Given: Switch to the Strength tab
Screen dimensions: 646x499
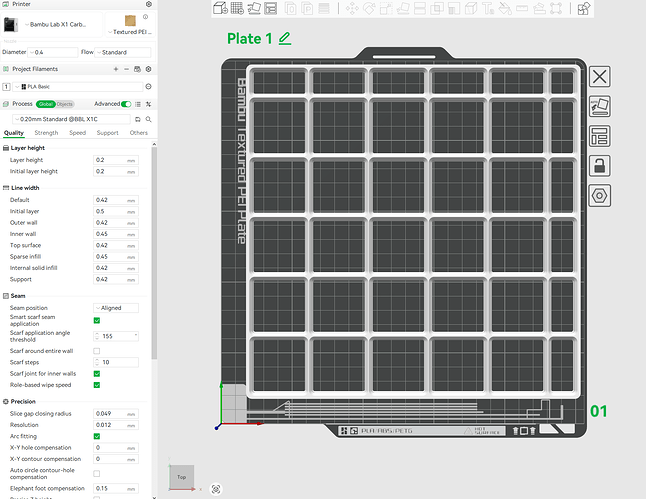Looking at the screenshot, I should click(x=46, y=133).
